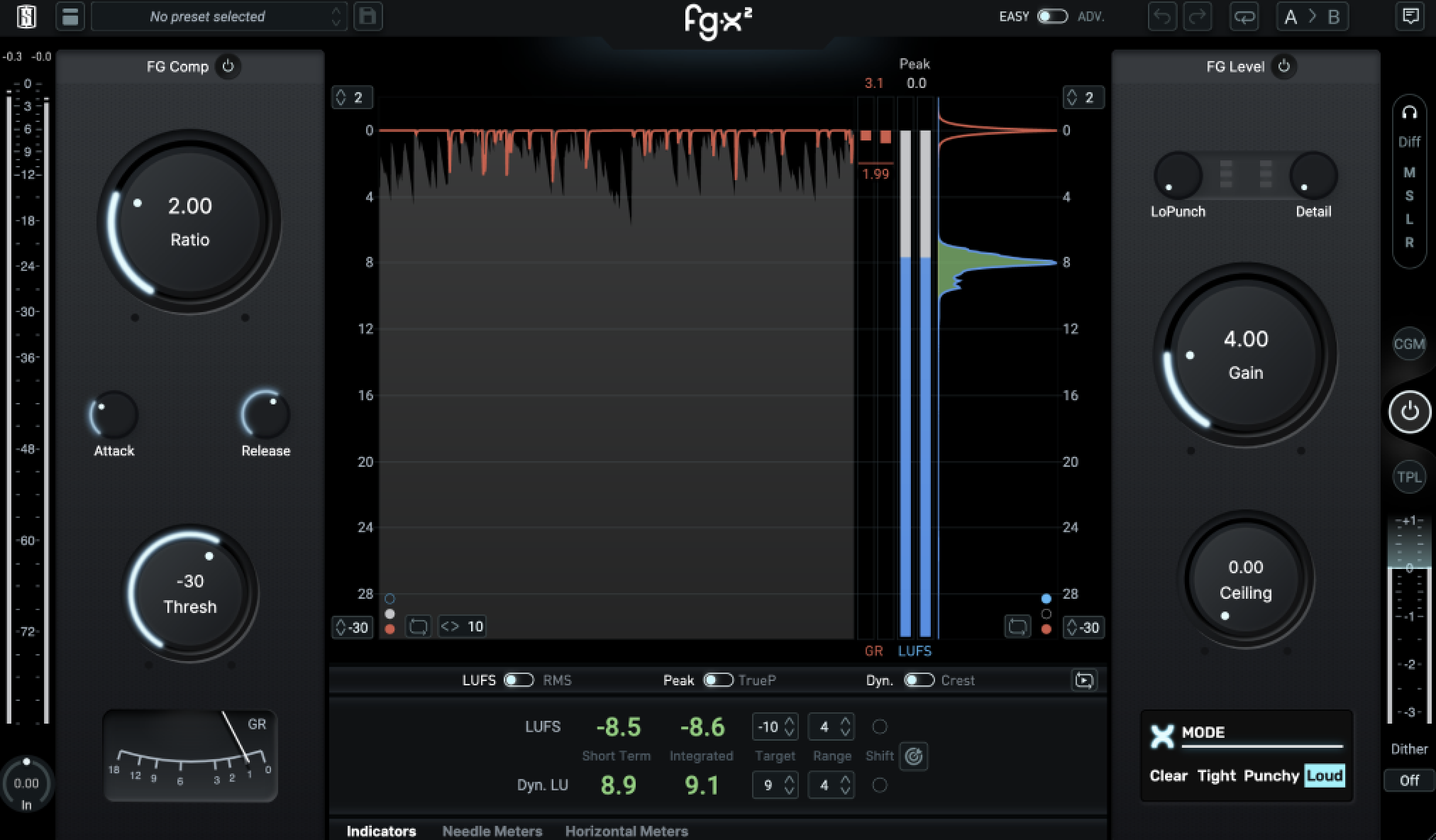This screenshot has height=840, width=1436.
Task: Increase the LUFS Target stepper
Action: coord(790,722)
